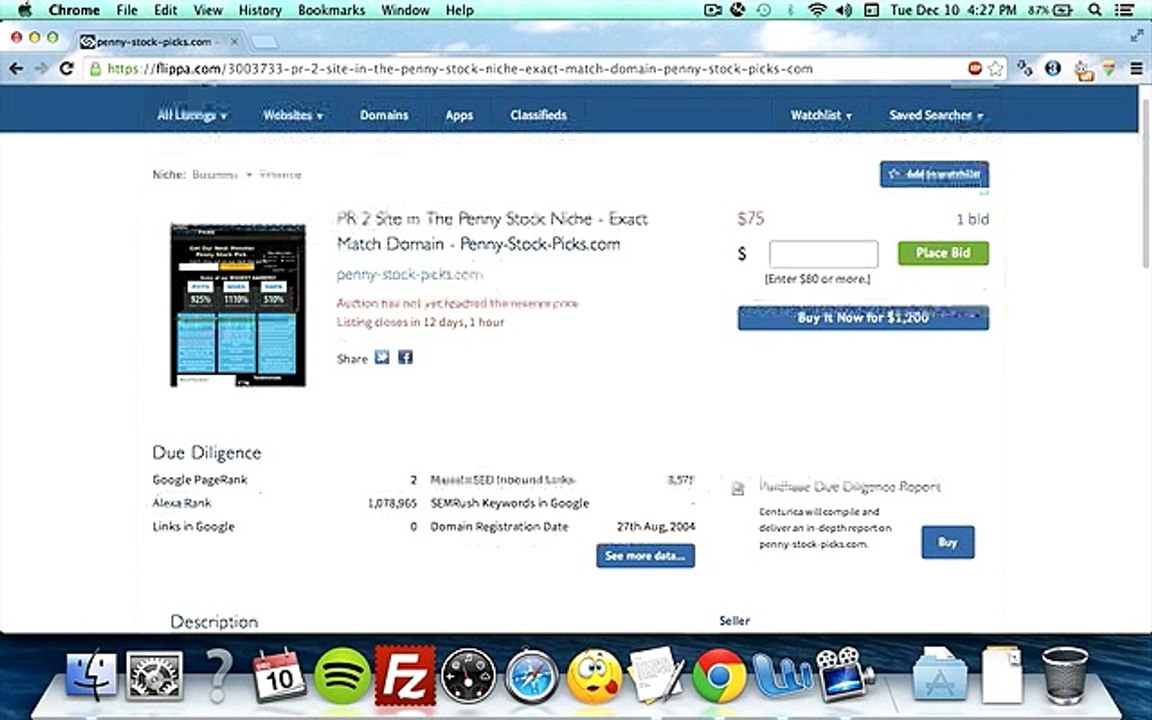The height and width of the screenshot is (720, 1152).
Task: Open the View menu
Action: [x=208, y=10]
